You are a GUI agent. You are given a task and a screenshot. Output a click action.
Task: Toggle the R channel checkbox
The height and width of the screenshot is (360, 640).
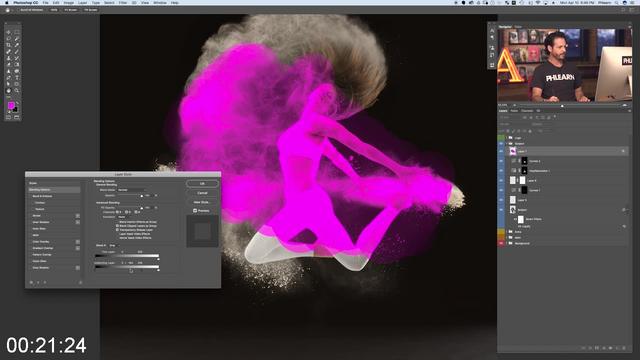(117, 212)
